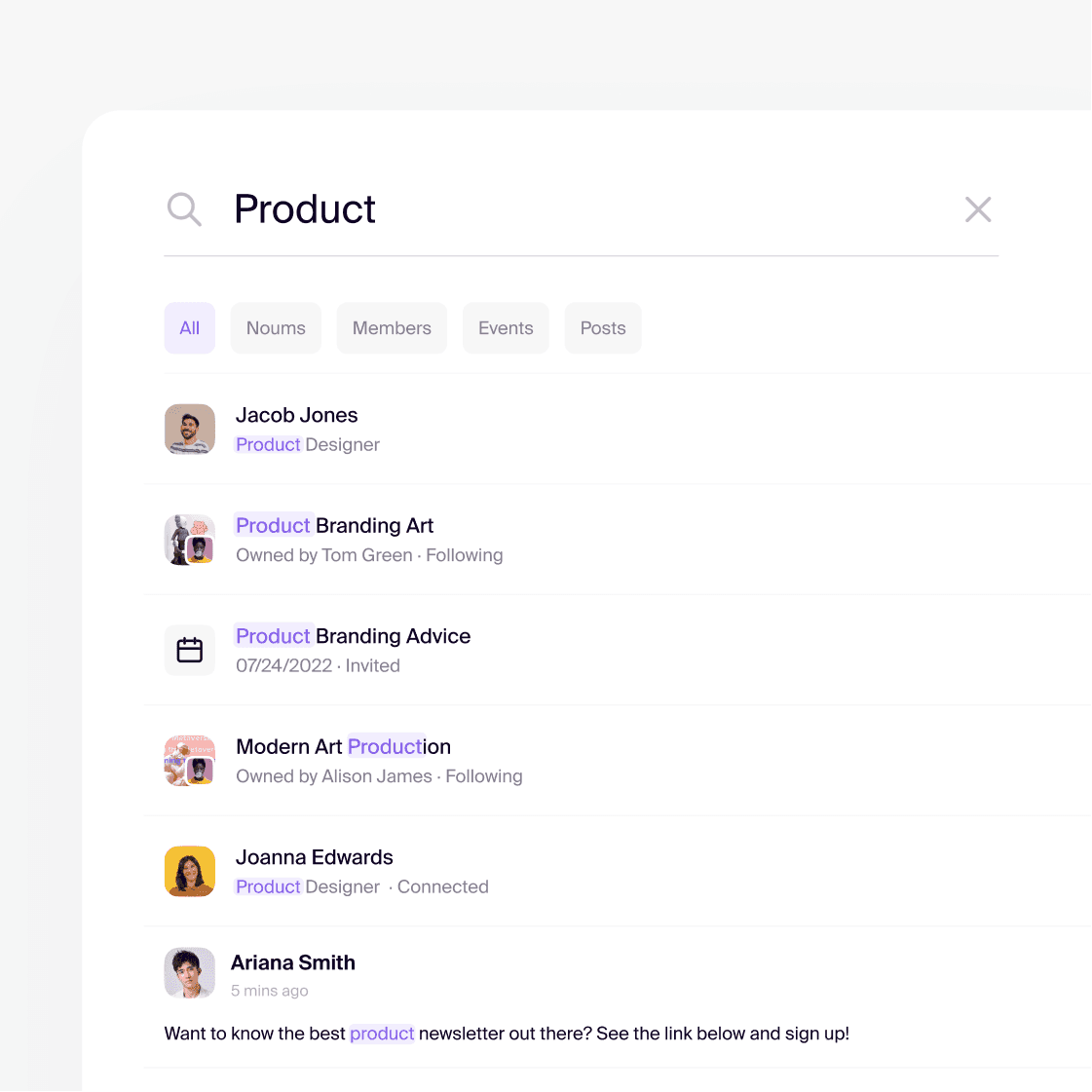Click the Modern Art Production thumbnail

tap(189, 761)
